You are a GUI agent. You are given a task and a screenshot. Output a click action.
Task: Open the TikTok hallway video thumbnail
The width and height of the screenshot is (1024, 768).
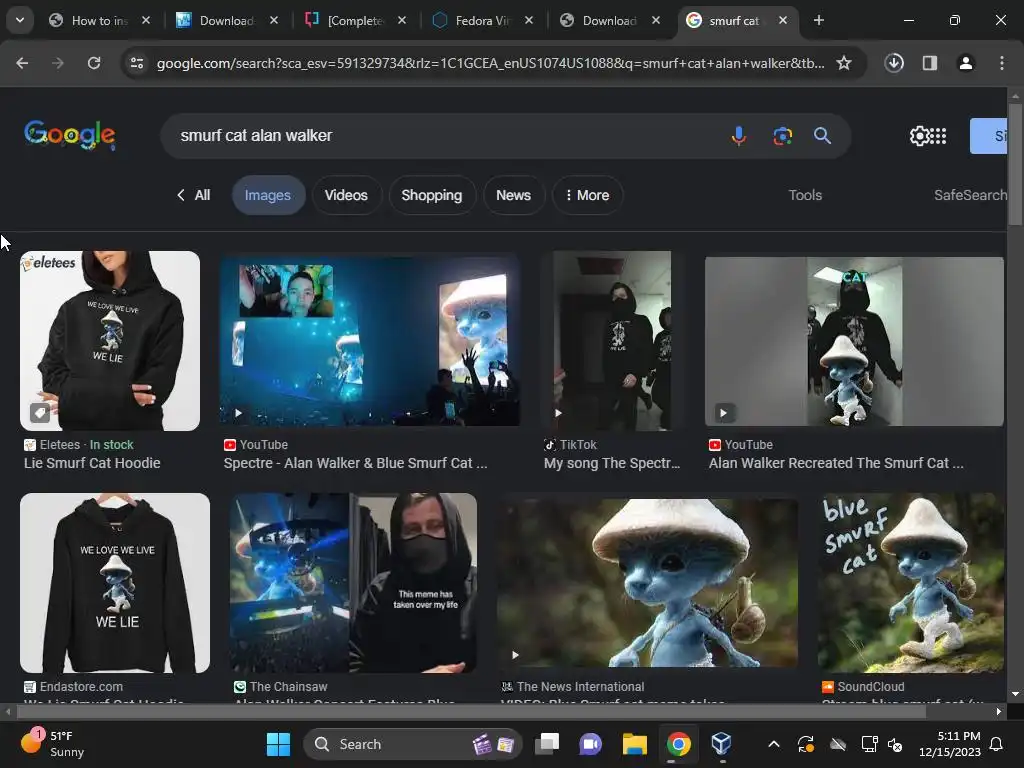pyautogui.click(x=612, y=340)
